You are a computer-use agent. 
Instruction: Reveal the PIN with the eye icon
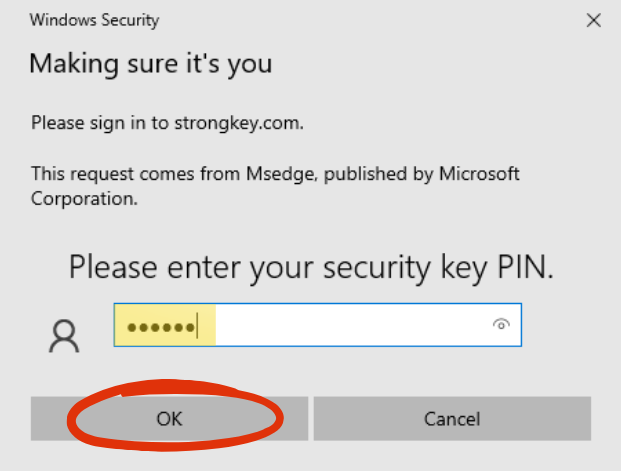501,324
